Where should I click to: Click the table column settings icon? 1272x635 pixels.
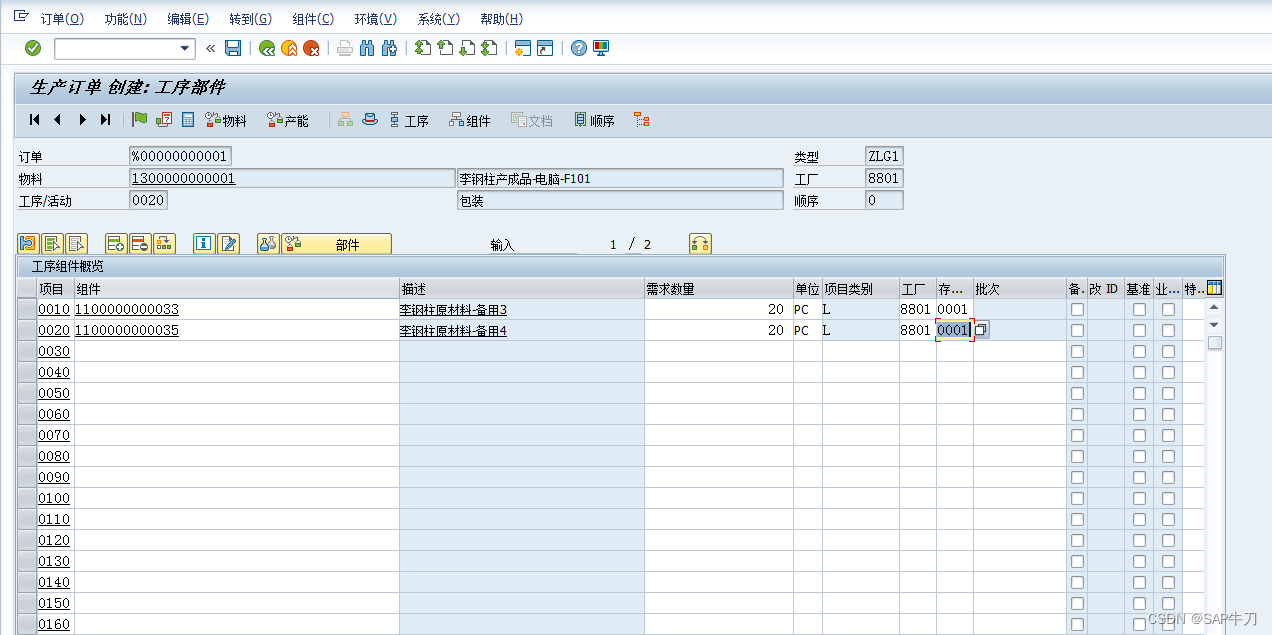[x=1215, y=288]
